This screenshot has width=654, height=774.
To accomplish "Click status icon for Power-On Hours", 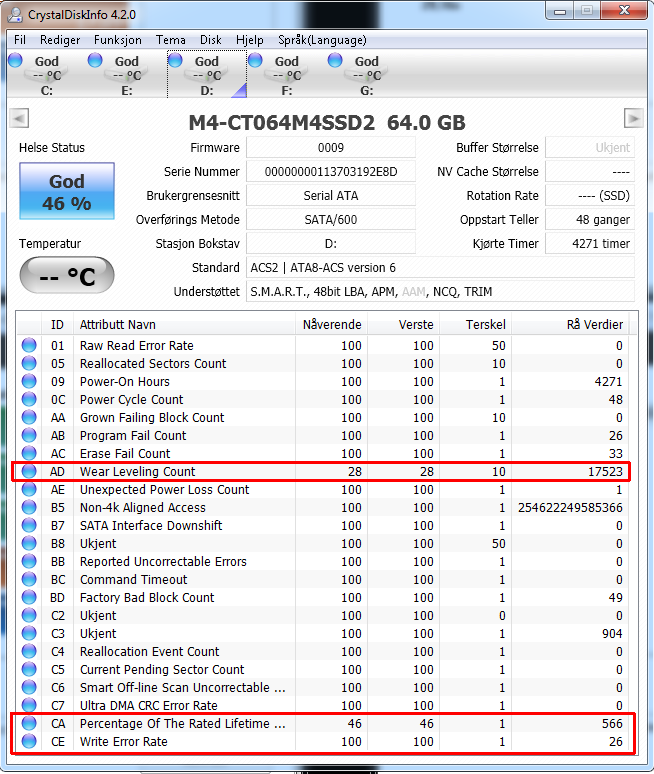I will tap(29, 381).
